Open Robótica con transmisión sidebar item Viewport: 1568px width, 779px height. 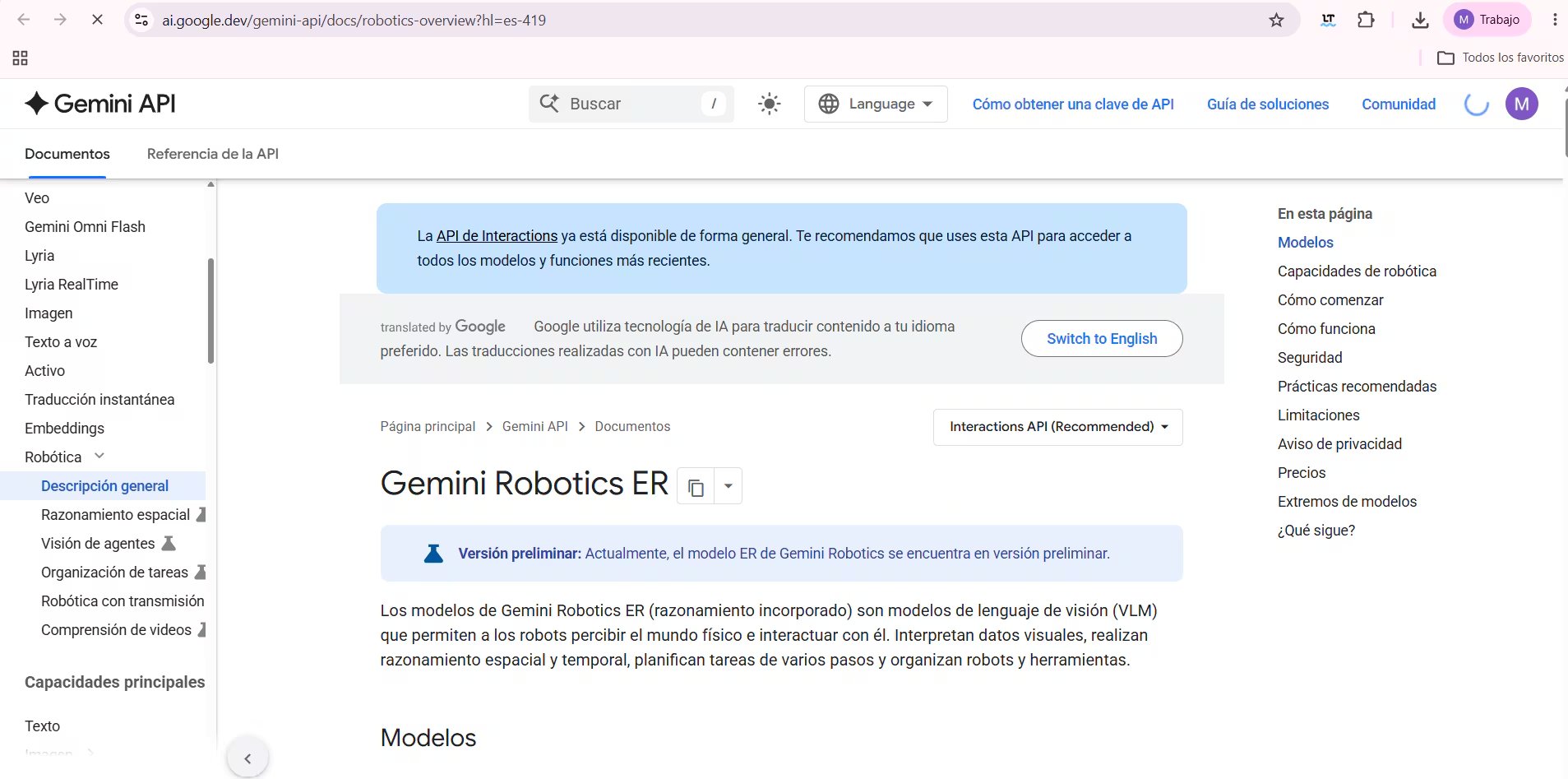pyautogui.click(x=123, y=601)
